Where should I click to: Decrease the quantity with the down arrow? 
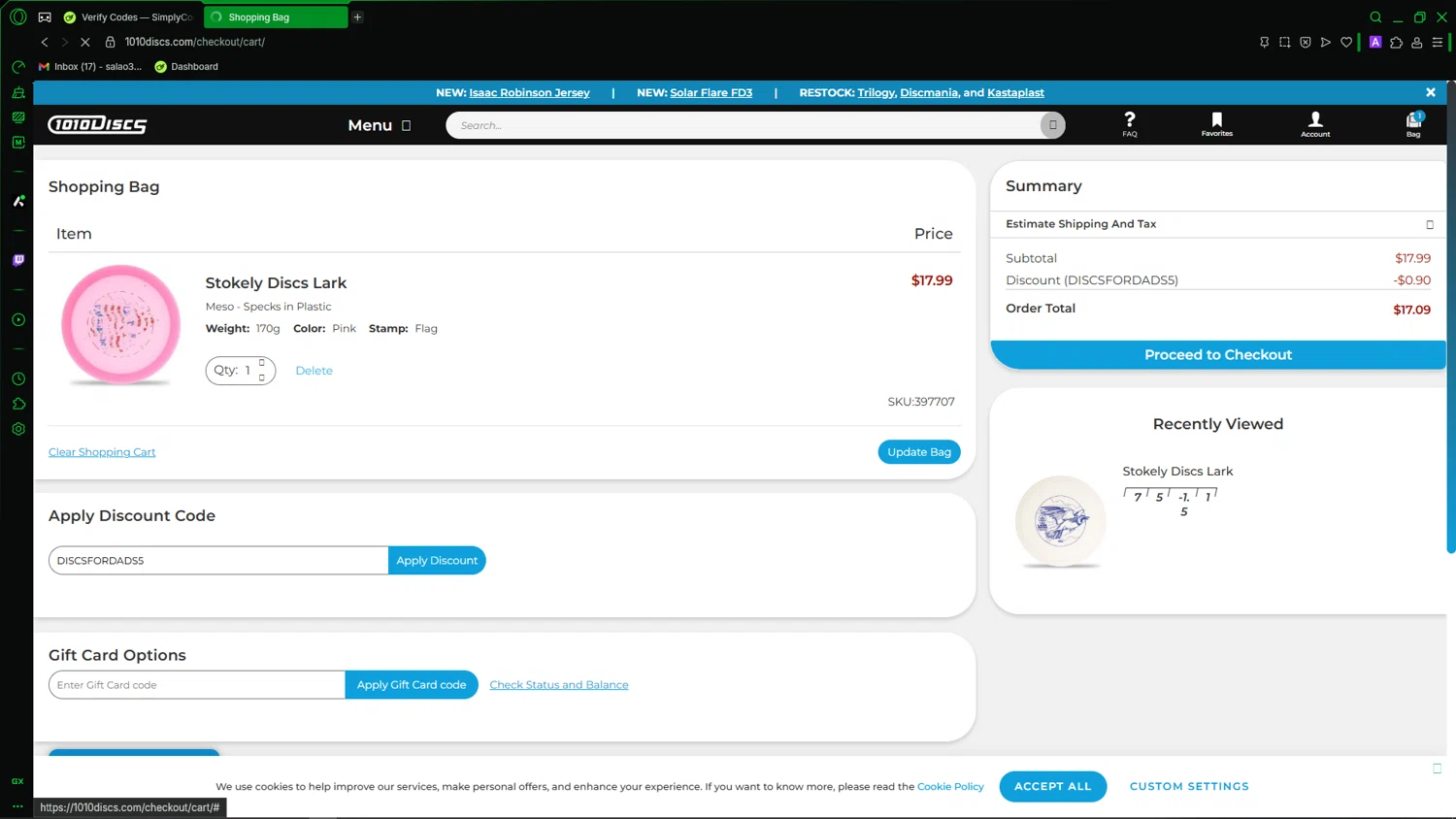click(261, 377)
